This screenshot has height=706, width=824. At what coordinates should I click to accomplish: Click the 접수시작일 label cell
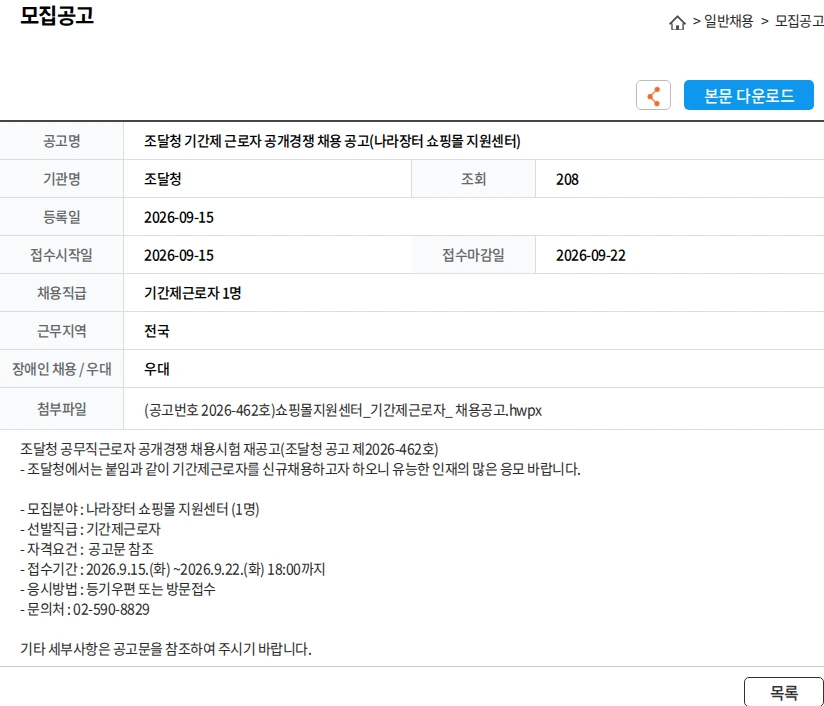point(61,255)
